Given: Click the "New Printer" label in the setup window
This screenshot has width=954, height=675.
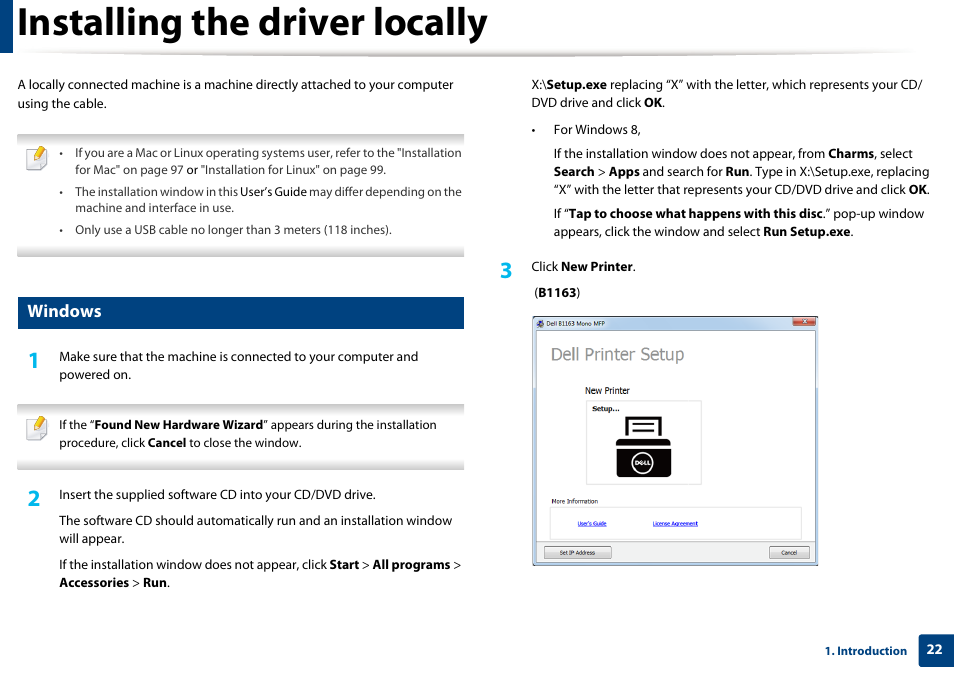Looking at the screenshot, I should tap(607, 391).
